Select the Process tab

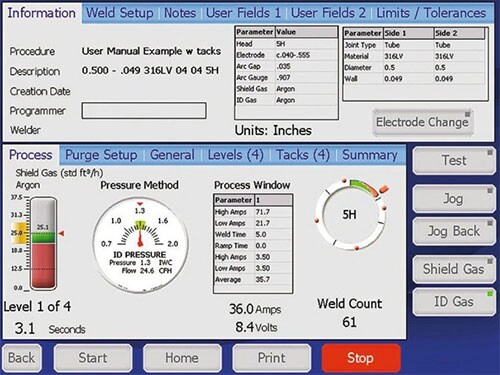click(x=31, y=155)
